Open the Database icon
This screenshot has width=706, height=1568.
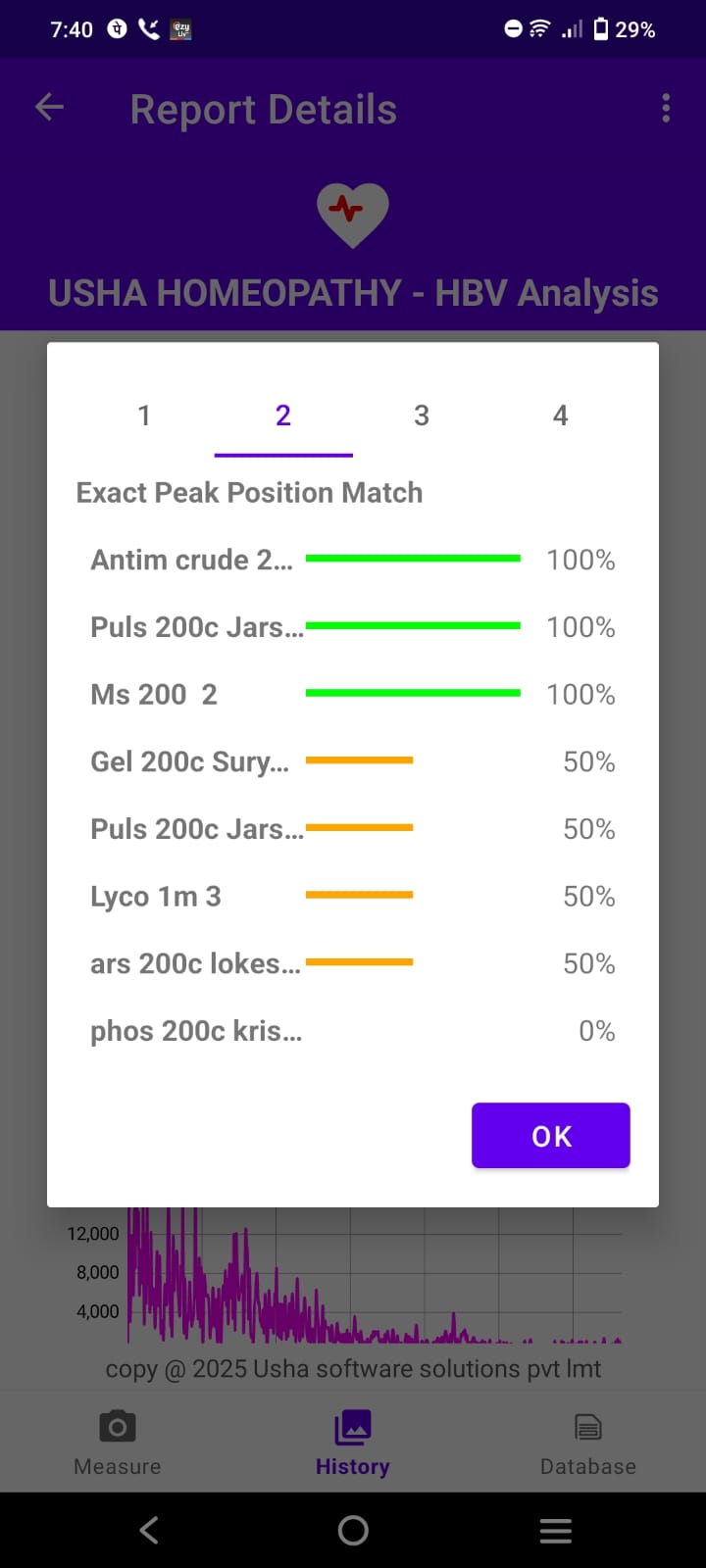pos(587,1428)
